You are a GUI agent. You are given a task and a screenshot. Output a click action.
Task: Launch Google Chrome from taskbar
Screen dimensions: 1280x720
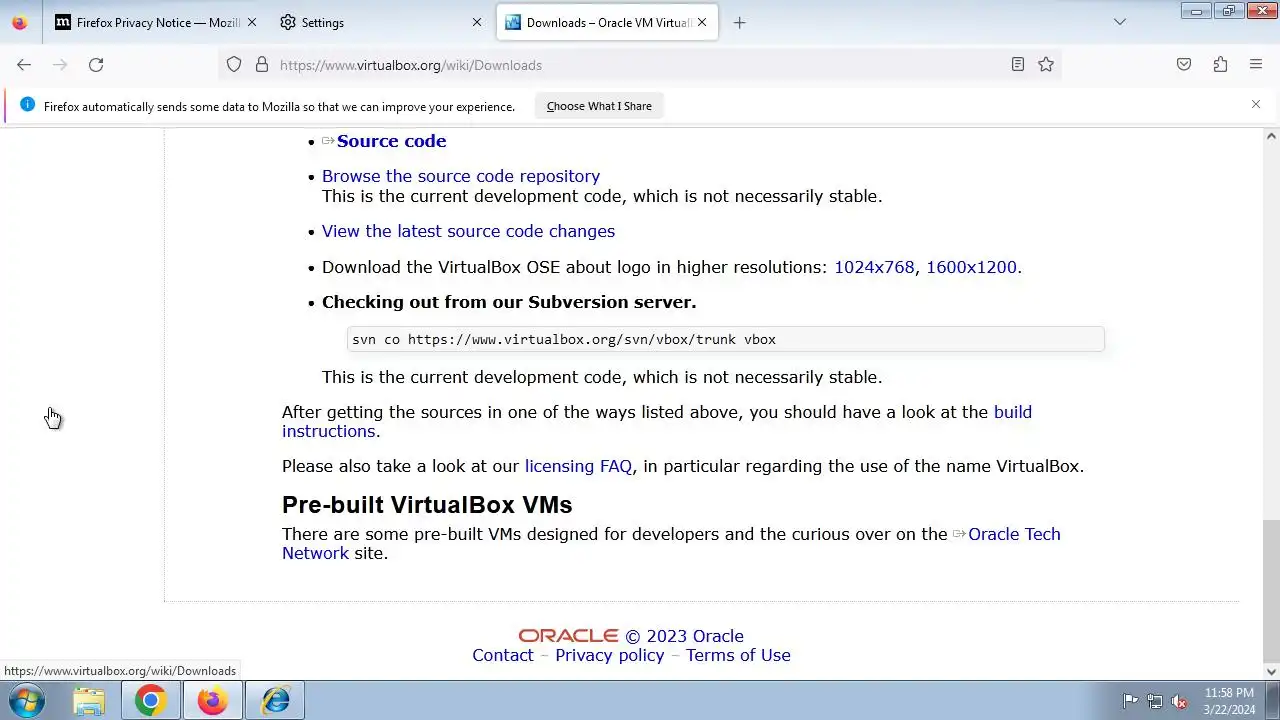(x=150, y=701)
